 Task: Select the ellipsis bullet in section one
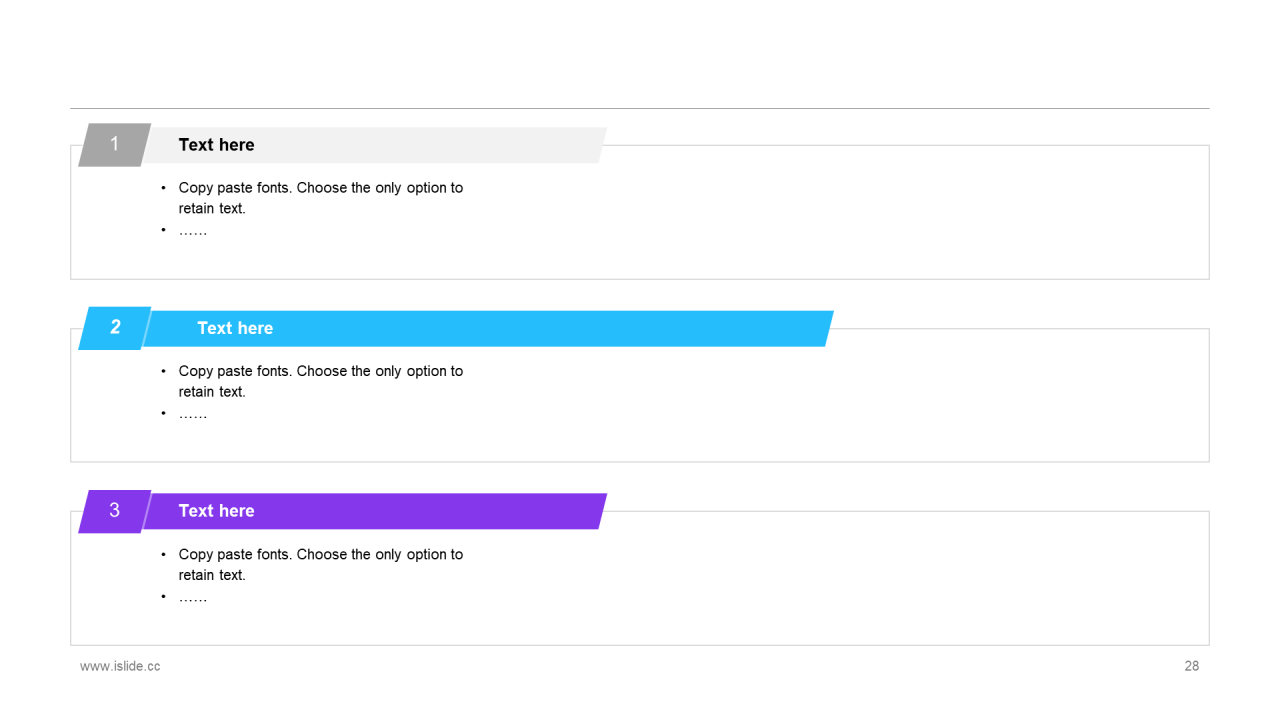[x=192, y=231]
